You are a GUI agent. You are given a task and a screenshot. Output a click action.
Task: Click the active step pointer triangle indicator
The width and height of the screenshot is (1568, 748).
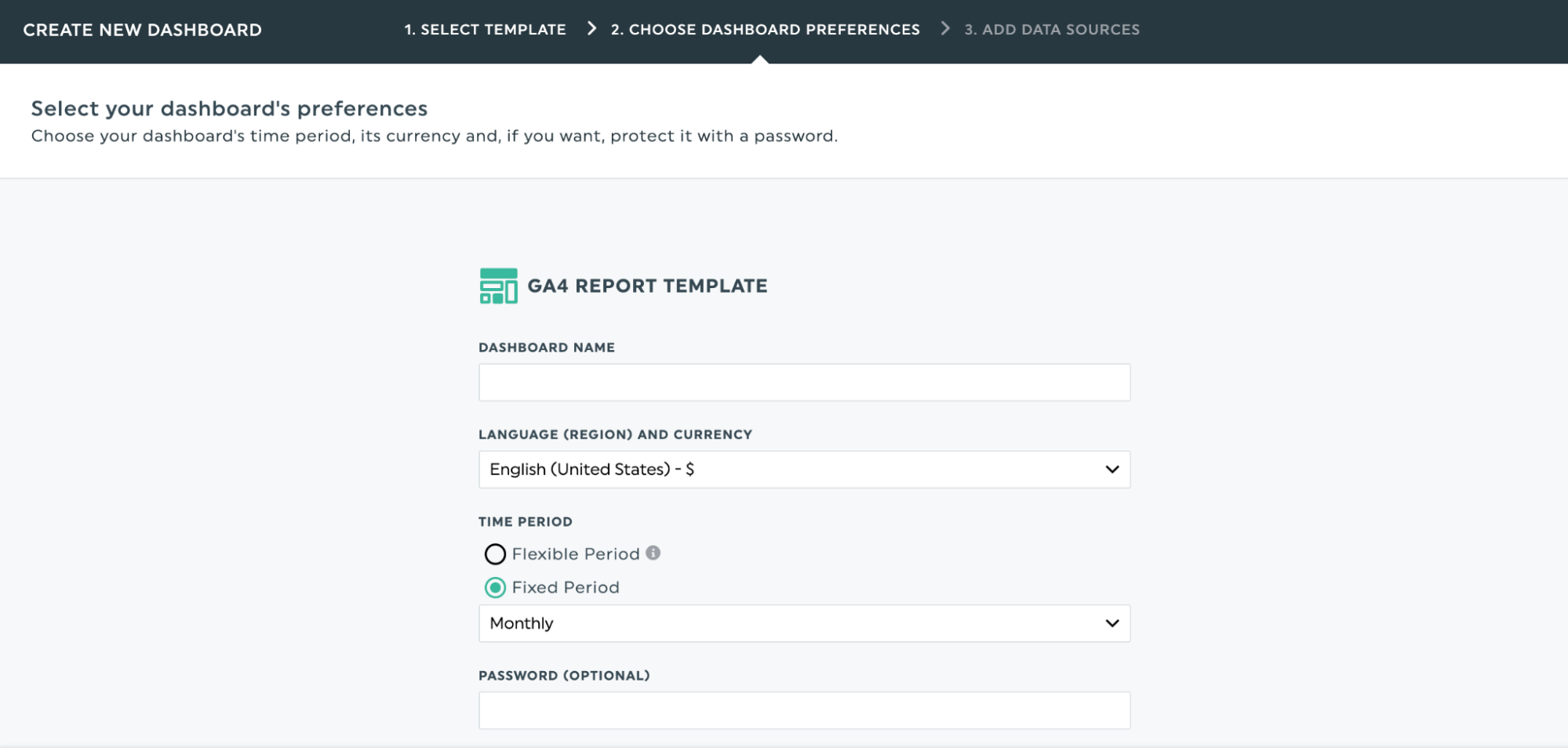[x=759, y=59]
